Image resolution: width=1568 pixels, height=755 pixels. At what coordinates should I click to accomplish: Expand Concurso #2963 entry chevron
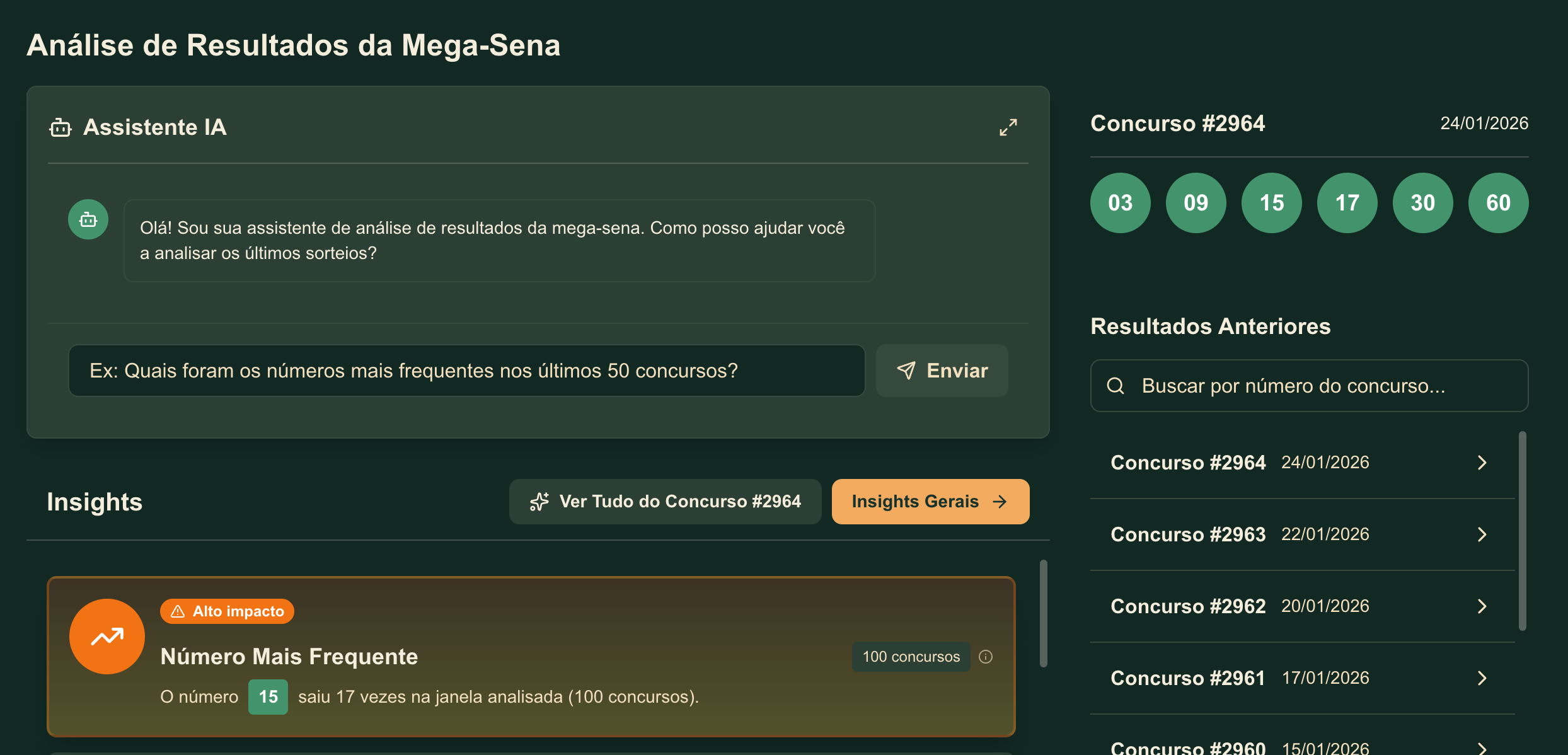click(1482, 534)
